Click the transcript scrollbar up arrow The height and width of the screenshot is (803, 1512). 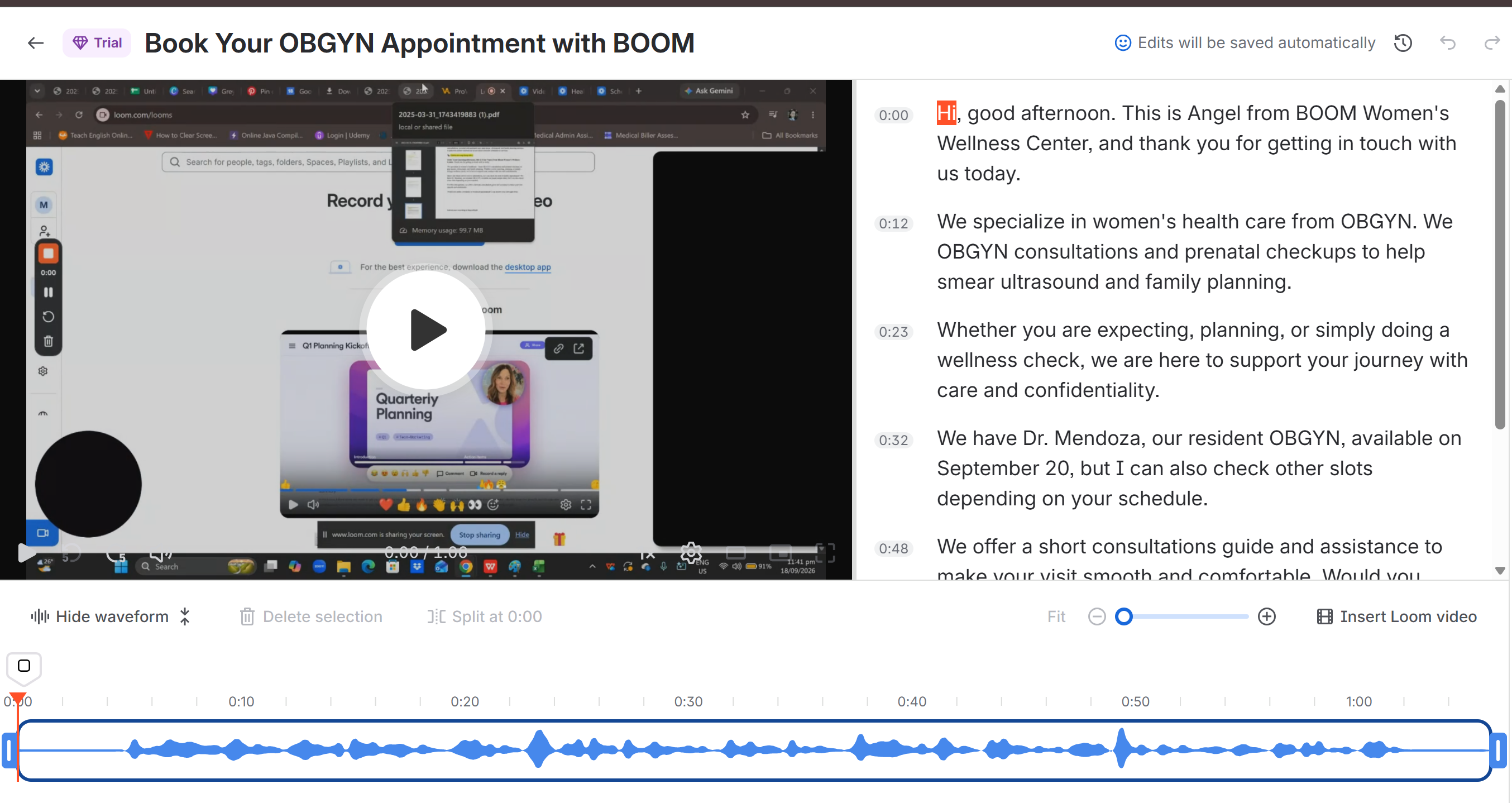click(1500, 89)
